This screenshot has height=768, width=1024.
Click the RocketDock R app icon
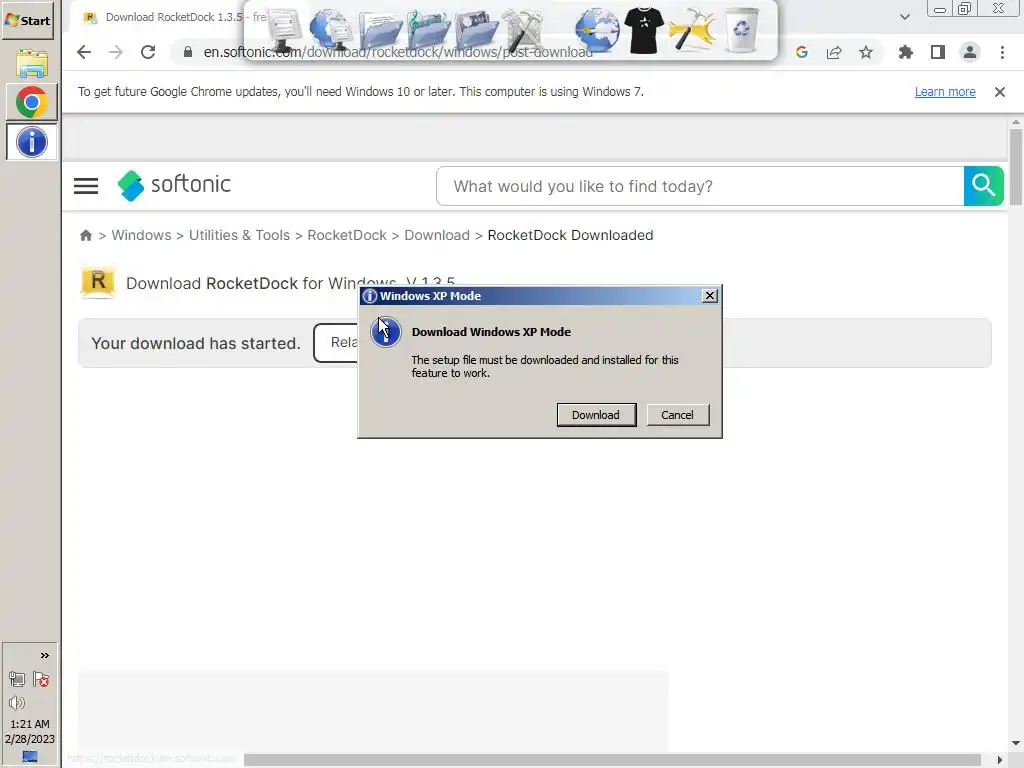pyautogui.click(x=98, y=281)
